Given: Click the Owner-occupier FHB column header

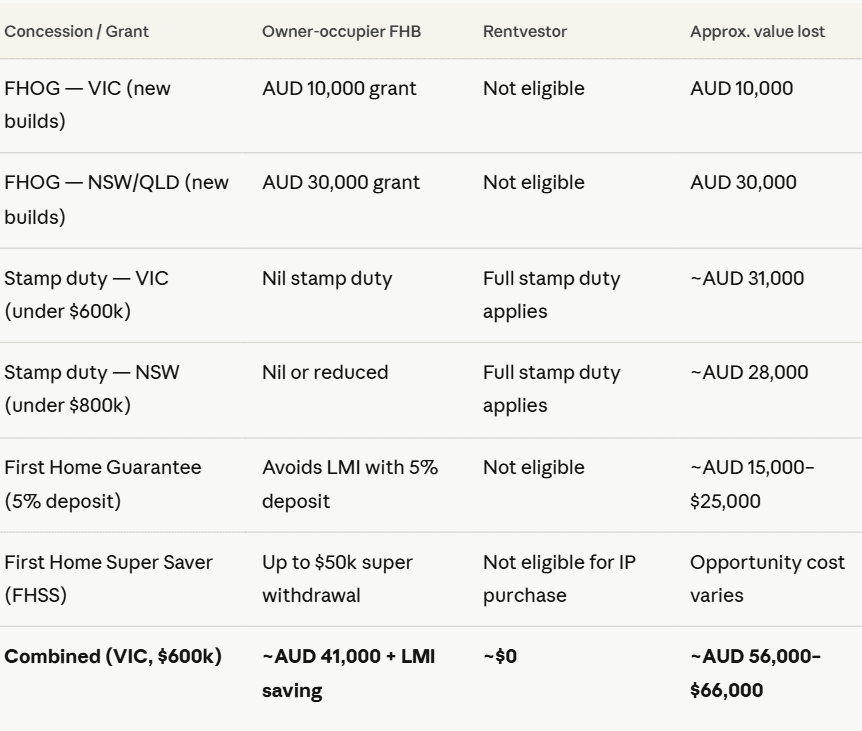Looking at the screenshot, I should pos(341,31).
